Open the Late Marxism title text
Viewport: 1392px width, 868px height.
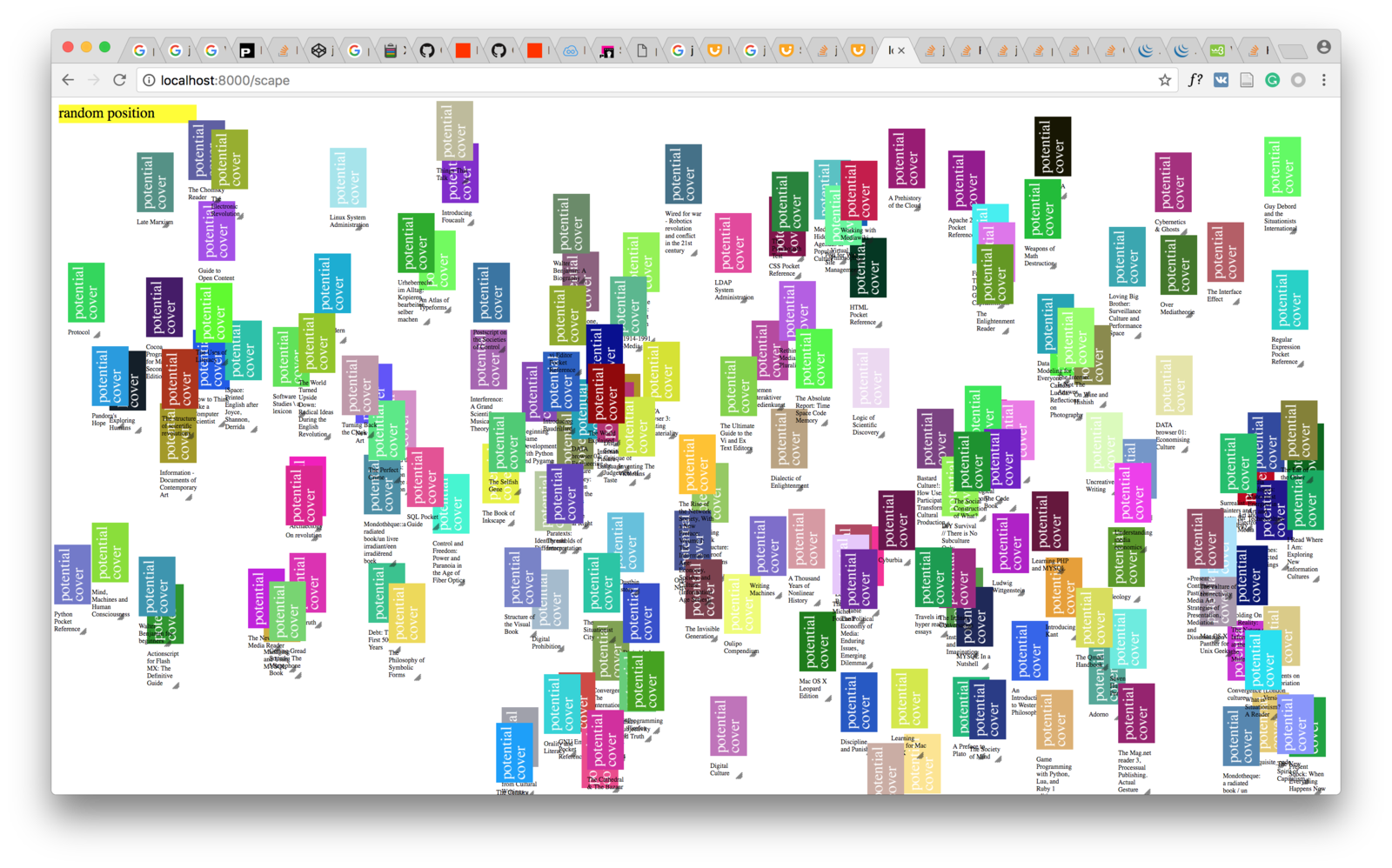click(x=154, y=223)
